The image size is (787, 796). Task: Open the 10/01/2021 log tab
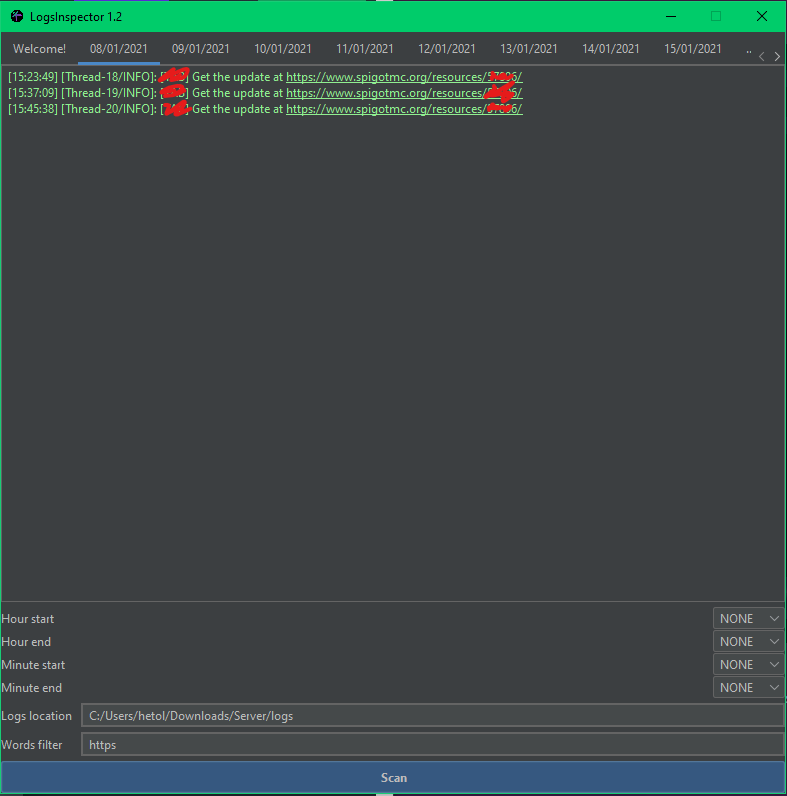(x=283, y=49)
